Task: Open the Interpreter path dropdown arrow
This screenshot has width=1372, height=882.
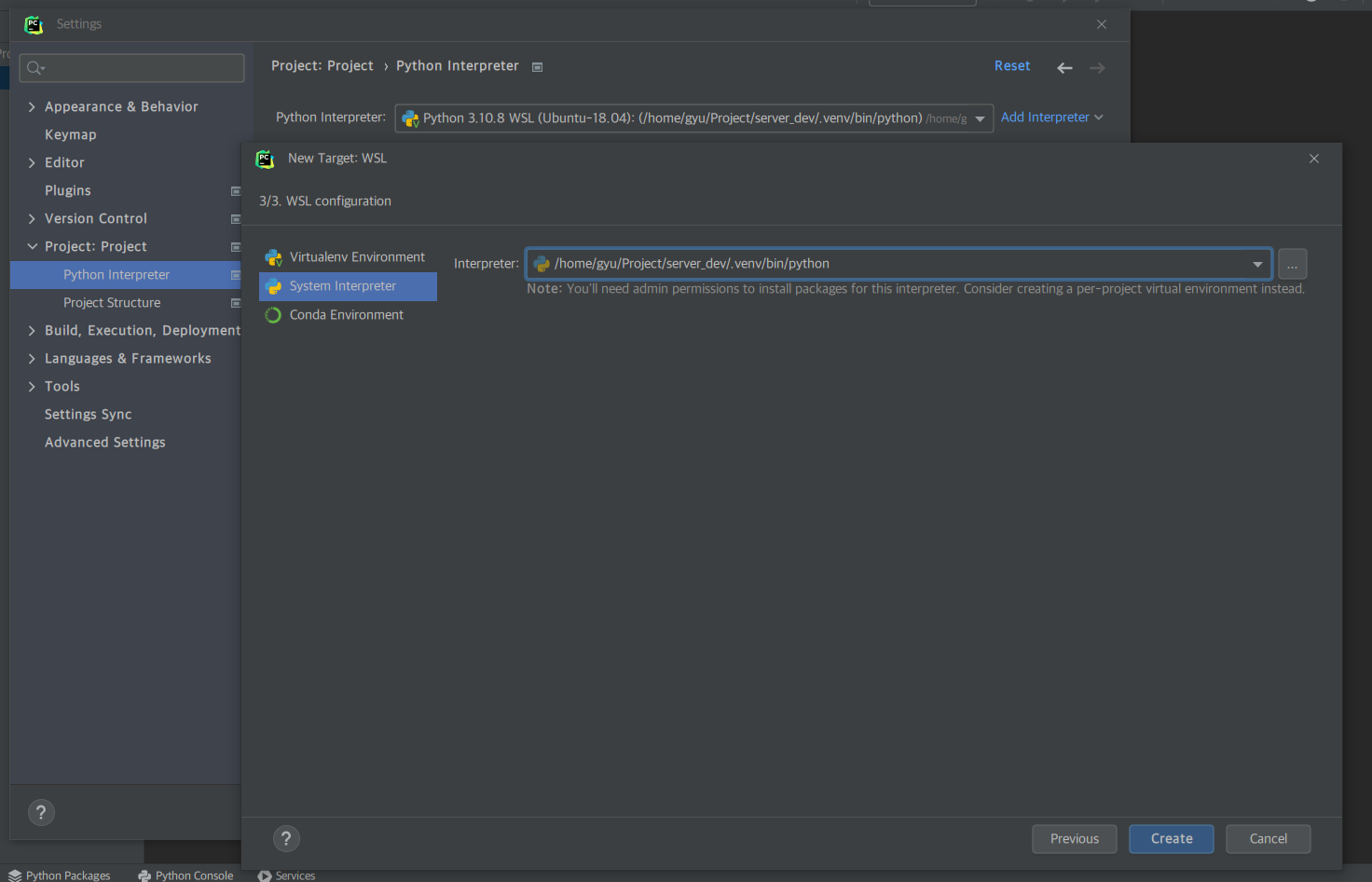Action: (x=1257, y=264)
